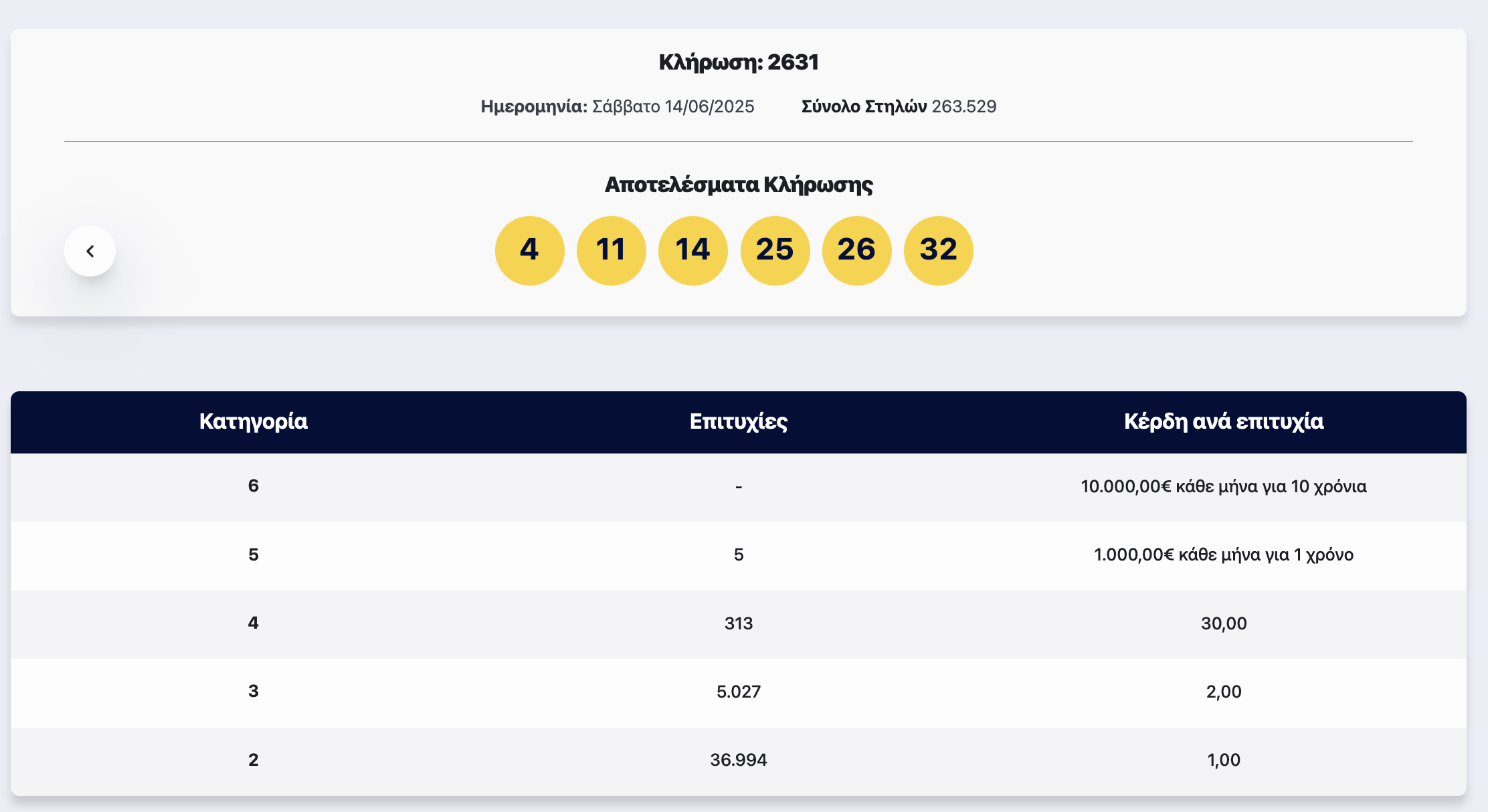
Task: Click the 313 winners cell
Action: pyautogui.click(x=739, y=623)
